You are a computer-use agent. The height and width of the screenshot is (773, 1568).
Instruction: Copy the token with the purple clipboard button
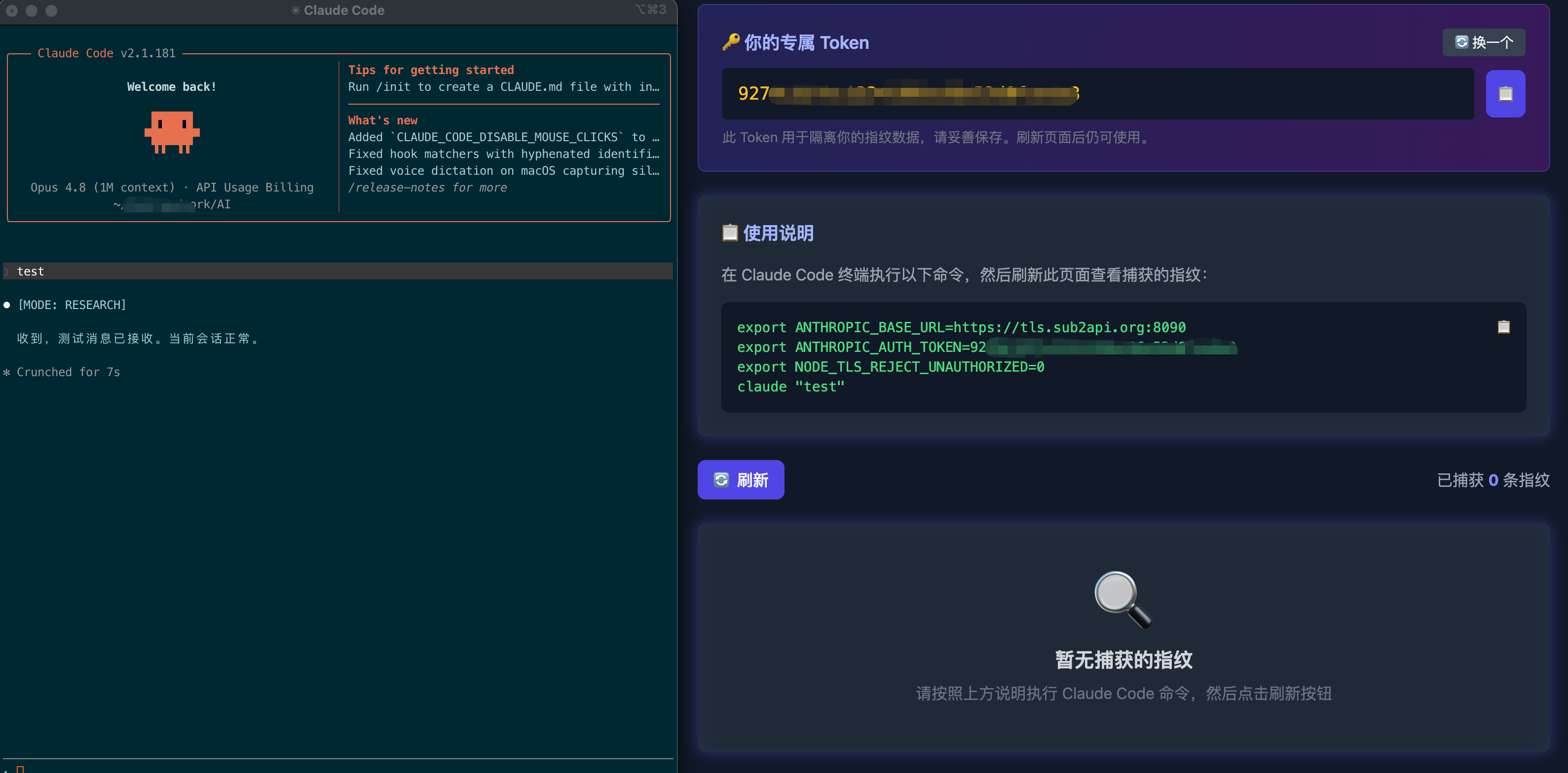[1505, 94]
